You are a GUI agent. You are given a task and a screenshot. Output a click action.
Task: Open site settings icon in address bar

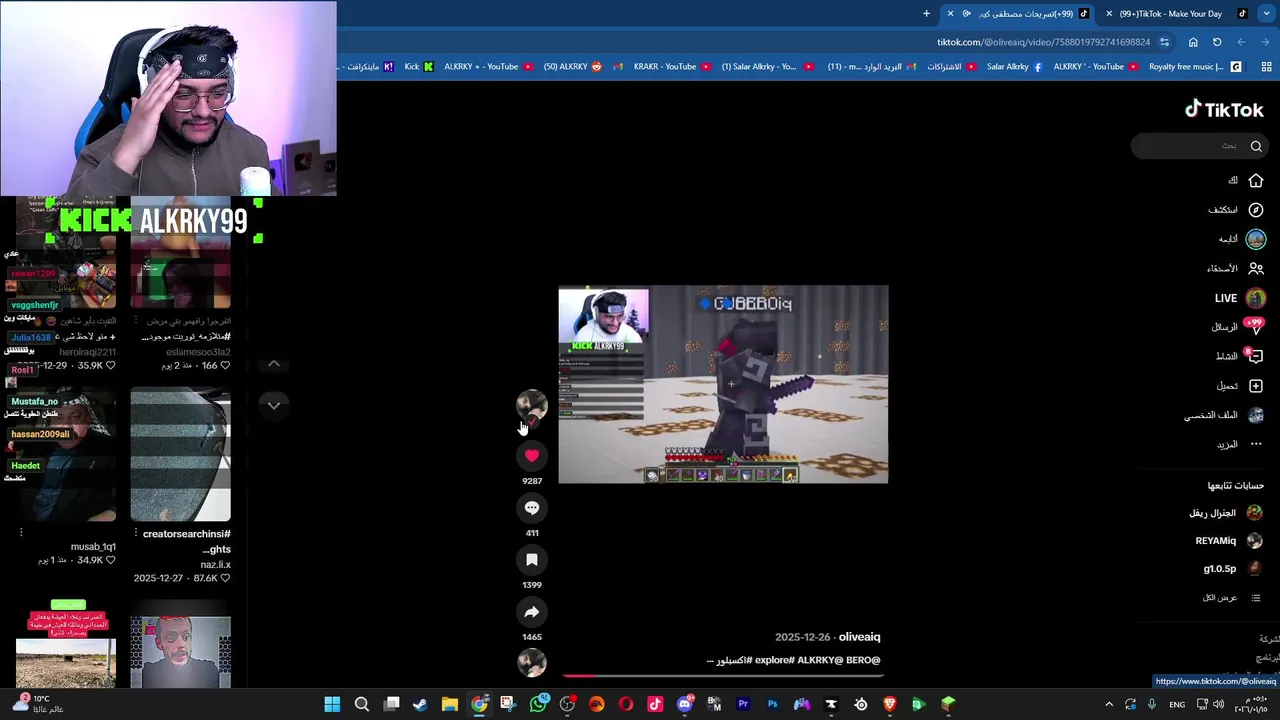click(1164, 42)
